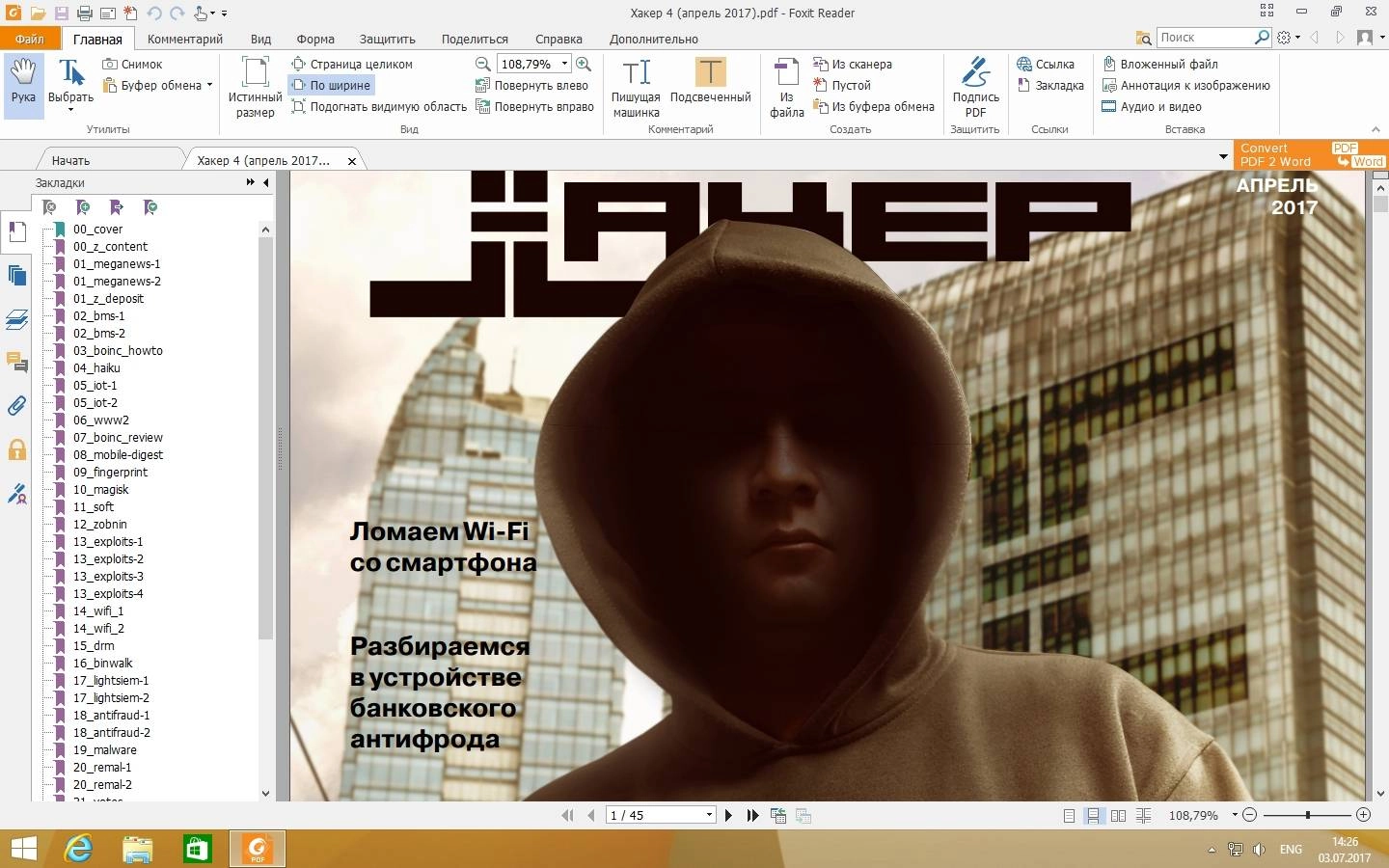Viewport: 1389px width, 868px height.
Task: Open the tab list dropdown arrow
Action: click(x=1223, y=156)
